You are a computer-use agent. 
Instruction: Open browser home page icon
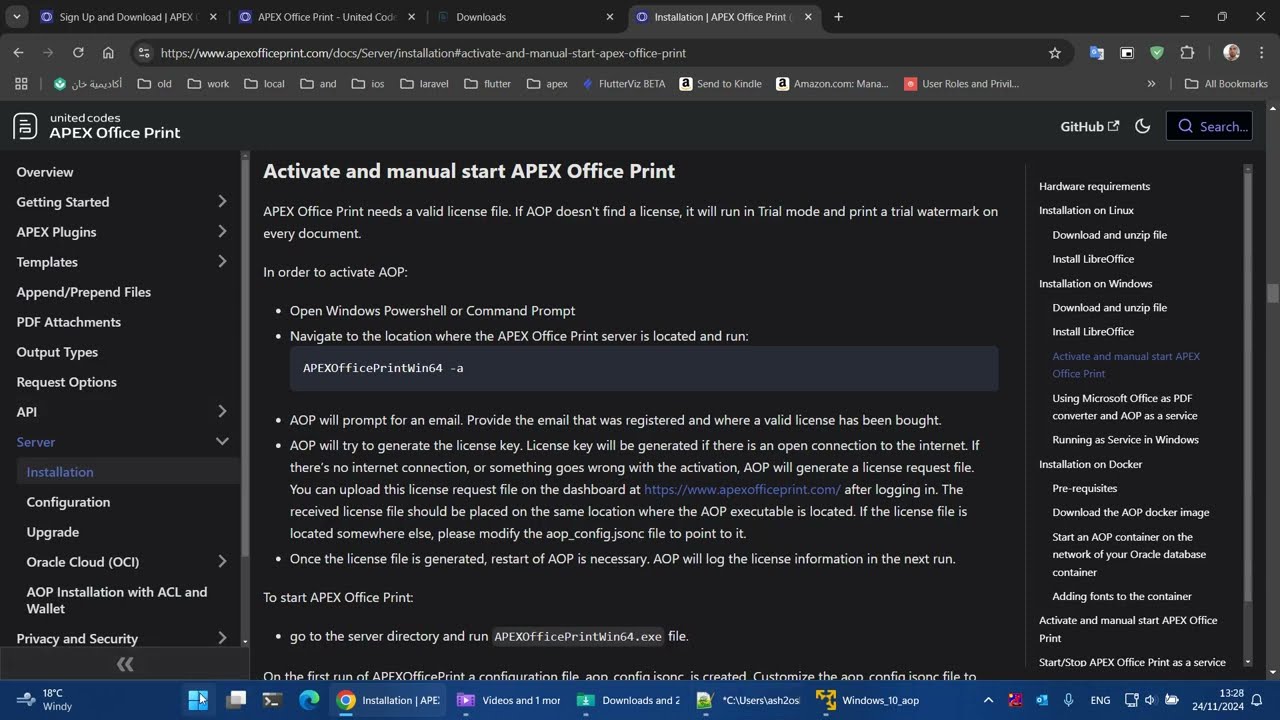click(108, 53)
